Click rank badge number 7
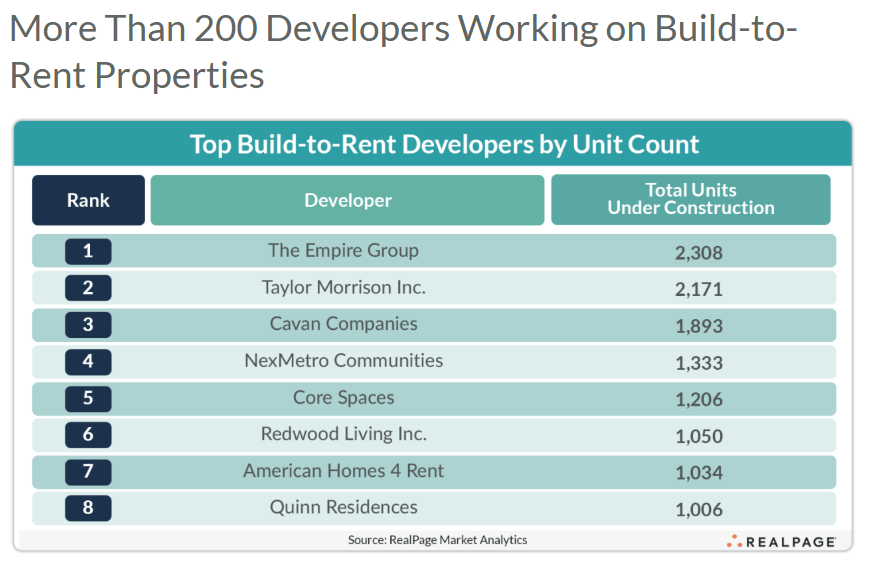This screenshot has width=869, height=564. 88,471
